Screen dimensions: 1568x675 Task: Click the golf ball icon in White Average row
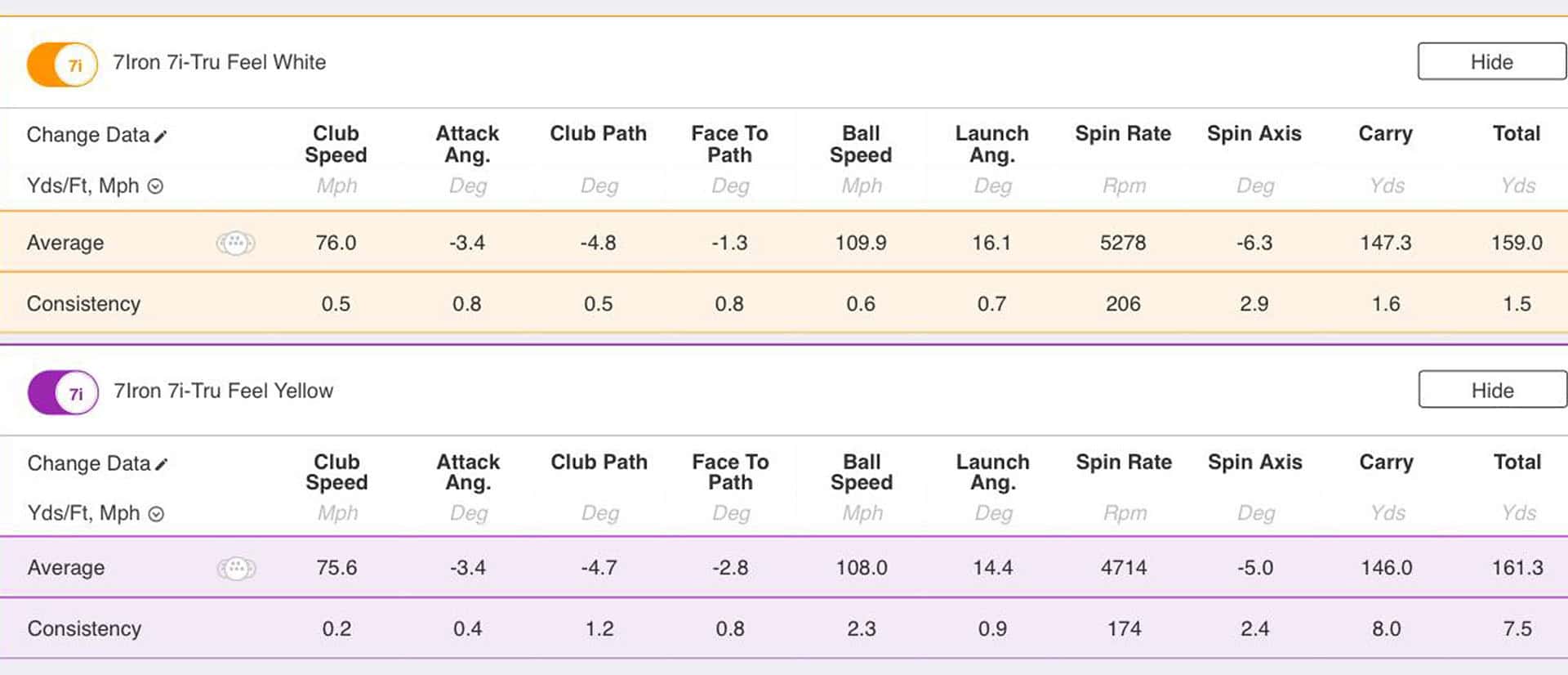tap(235, 243)
